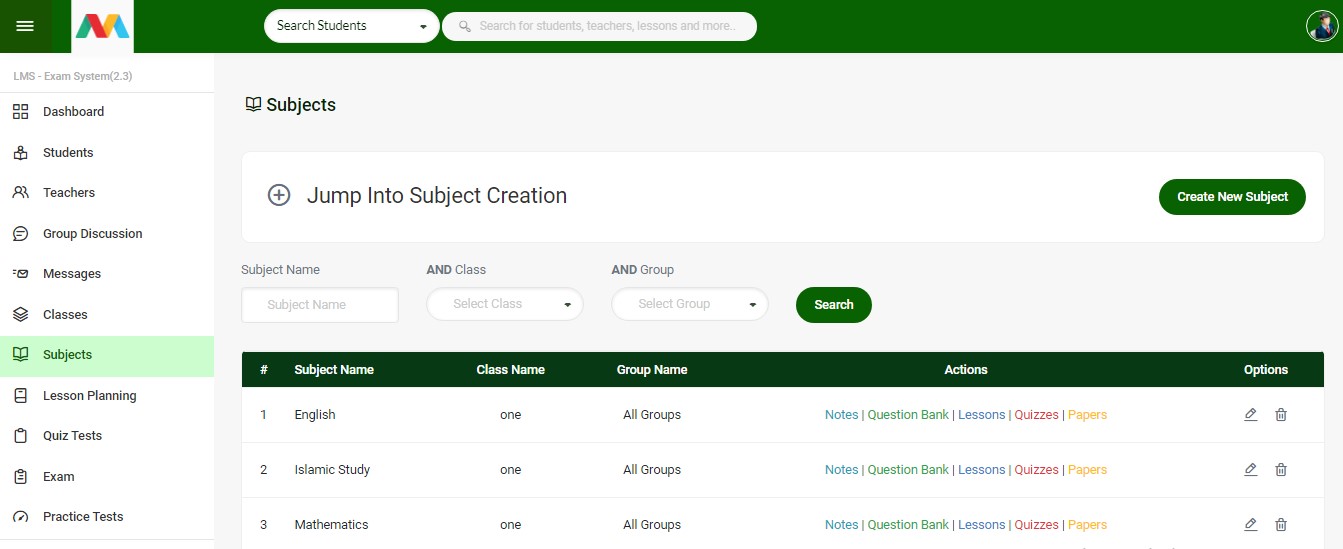This screenshot has height=549, width=1343.
Task: Click the Subject Name column header
Action: pyautogui.click(x=334, y=370)
